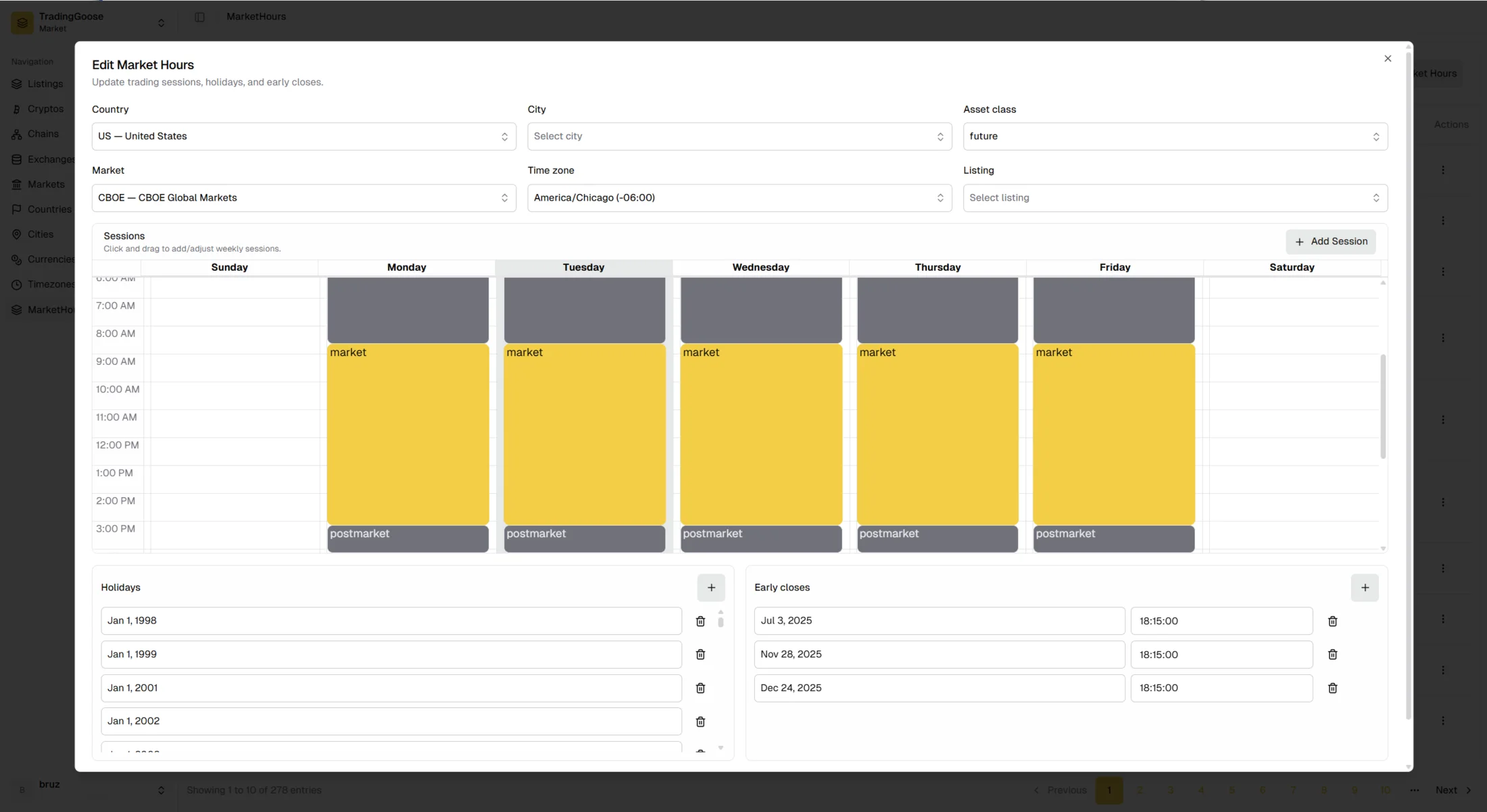Click the sessions calendar vertical scrollbar
The image size is (1487, 812).
click(1383, 407)
